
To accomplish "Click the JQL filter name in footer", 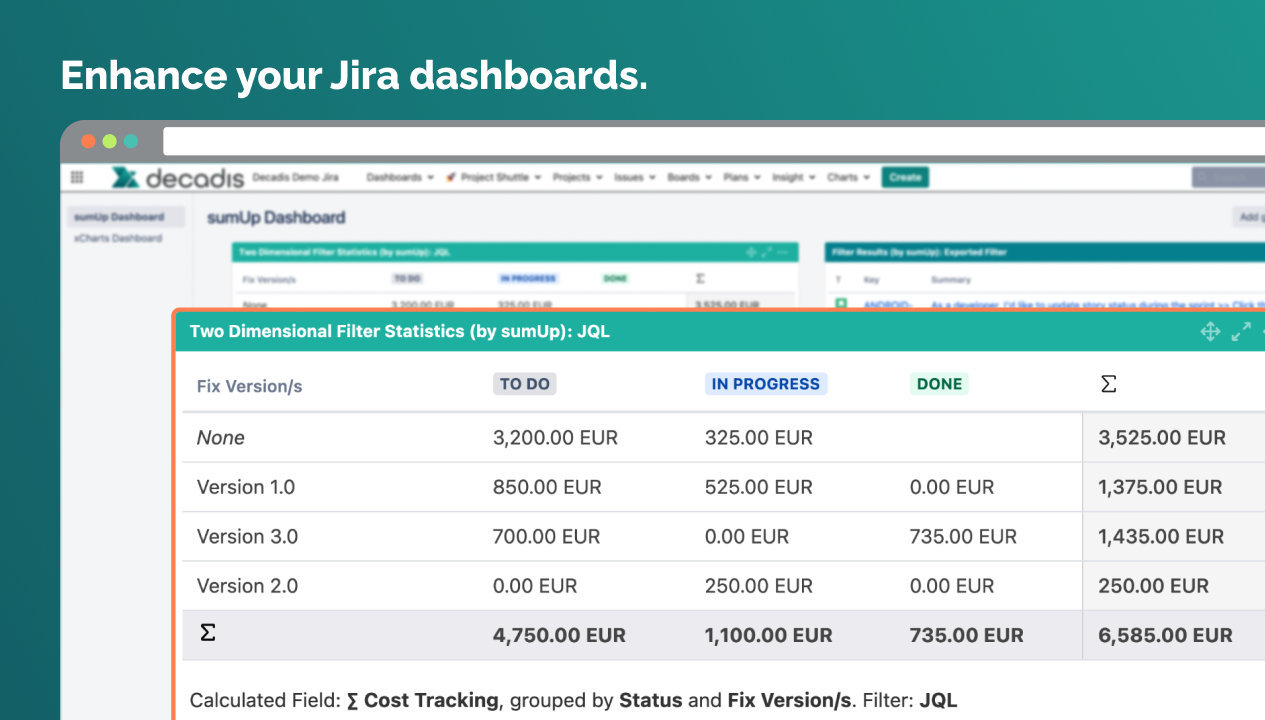I will point(938,701).
